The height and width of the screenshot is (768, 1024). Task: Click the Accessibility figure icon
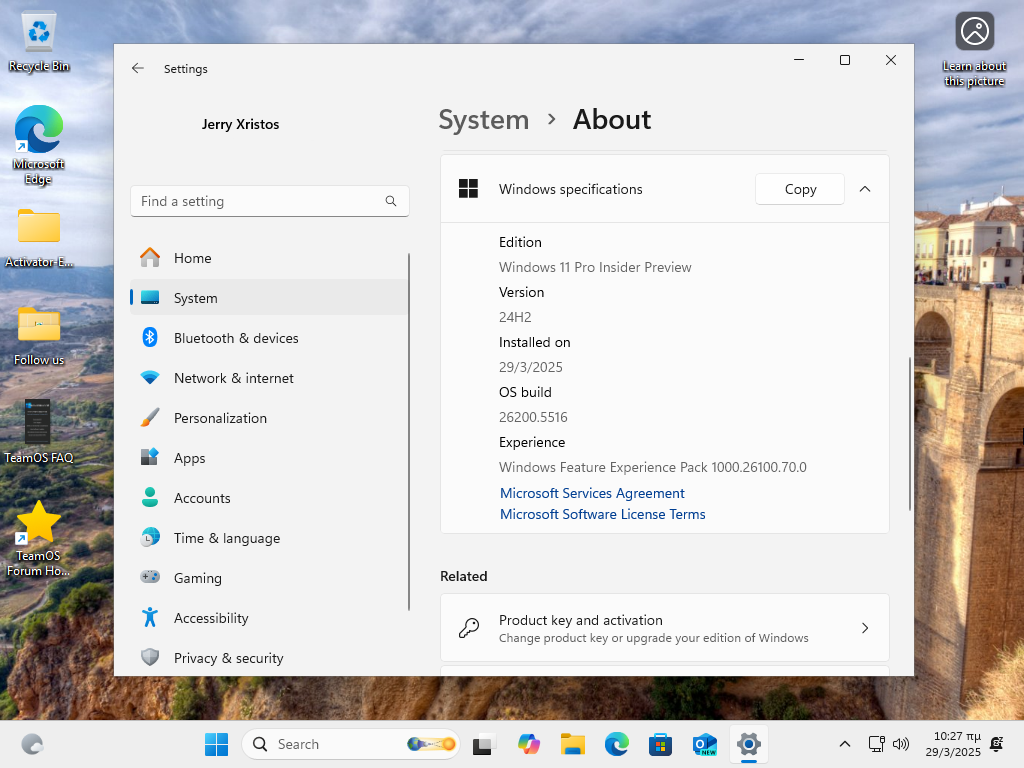point(150,617)
